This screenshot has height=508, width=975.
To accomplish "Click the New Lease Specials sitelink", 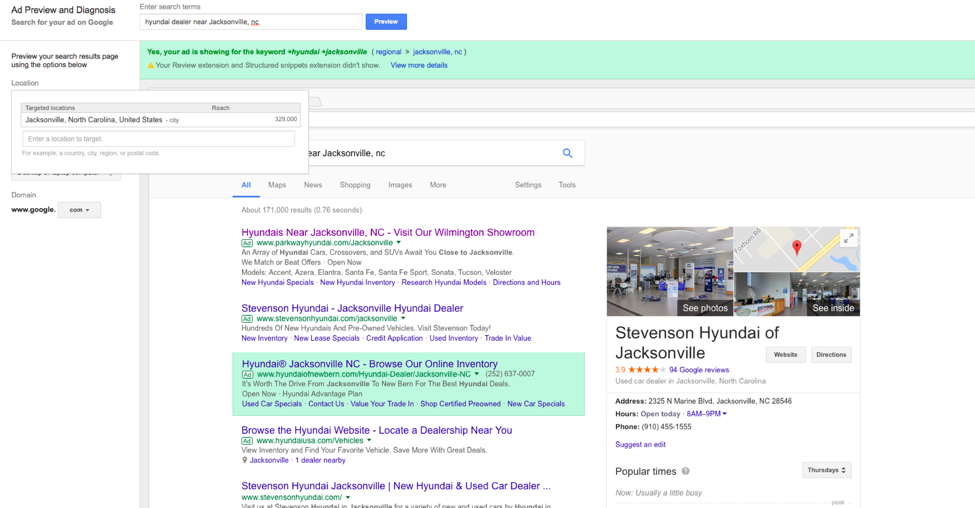I will point(326,339).
